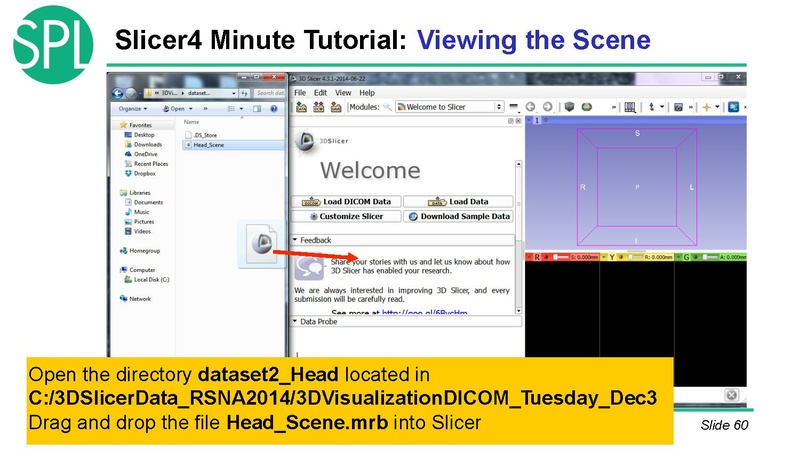Click the Welcome panel vertical scrollbar

(x=518, y=237)
